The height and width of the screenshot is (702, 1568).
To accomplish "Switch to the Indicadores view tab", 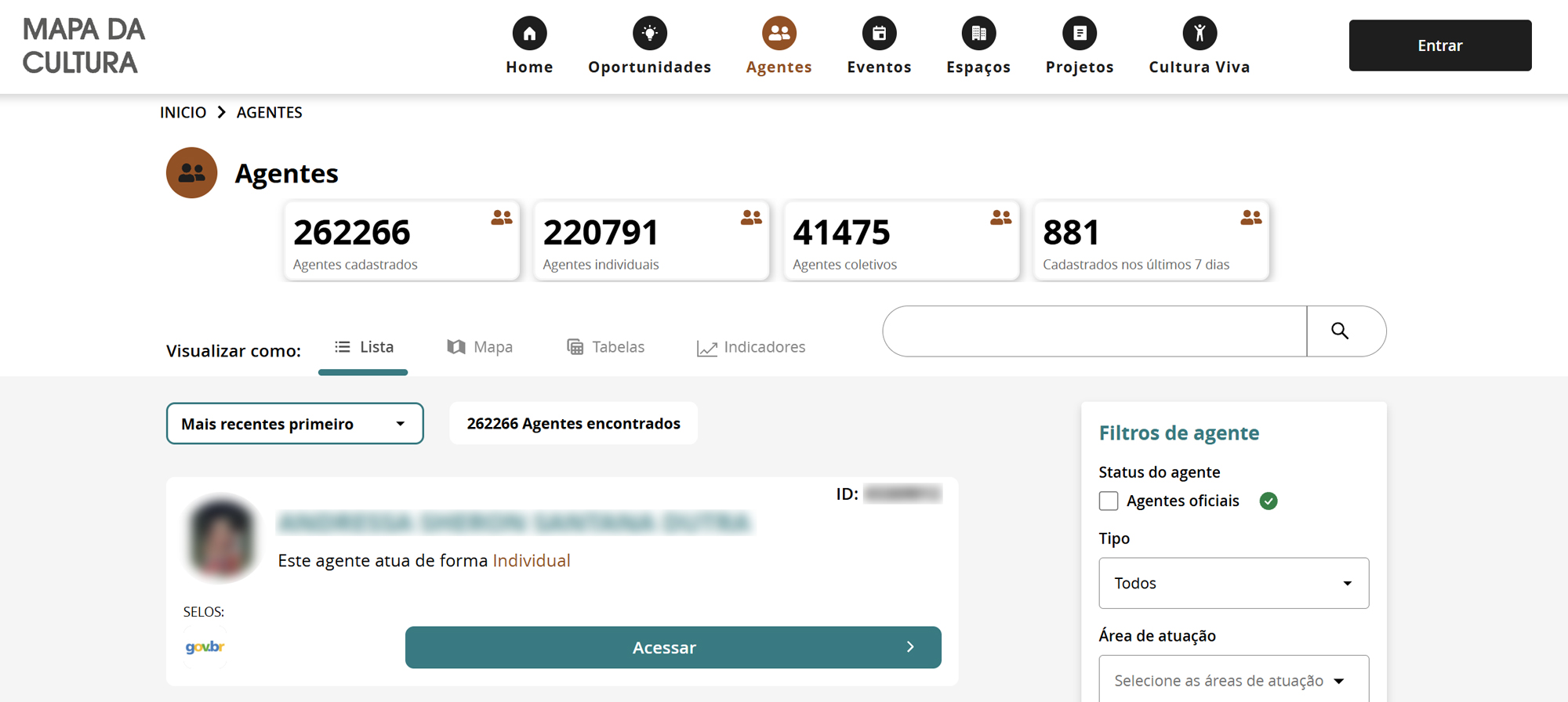I will pyautogui.click(x=751, y=347).
